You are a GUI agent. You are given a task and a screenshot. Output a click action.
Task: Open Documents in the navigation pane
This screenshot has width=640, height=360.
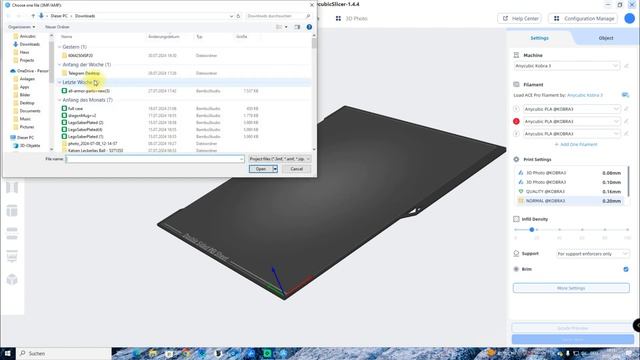pyautogui.click(x=30, y=111)
